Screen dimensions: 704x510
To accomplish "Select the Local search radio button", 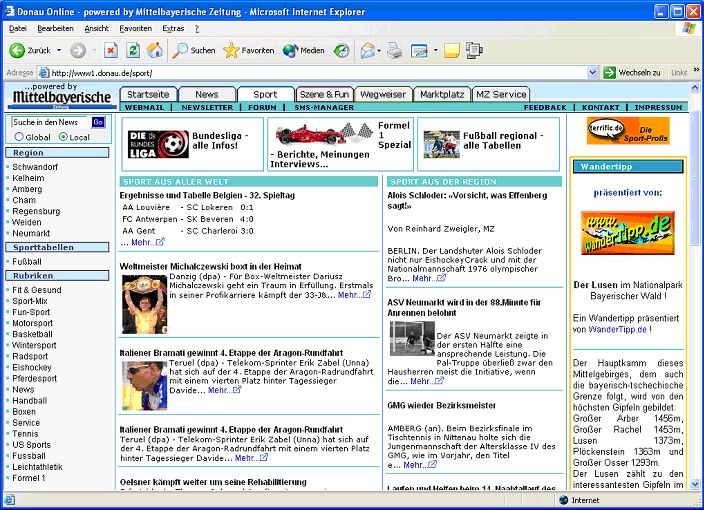I will click(x=62, y=137).
